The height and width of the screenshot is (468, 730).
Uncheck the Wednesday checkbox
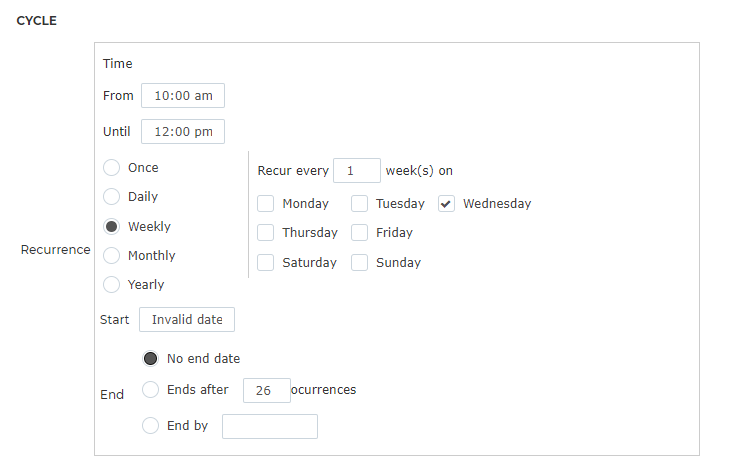point(446,203)
